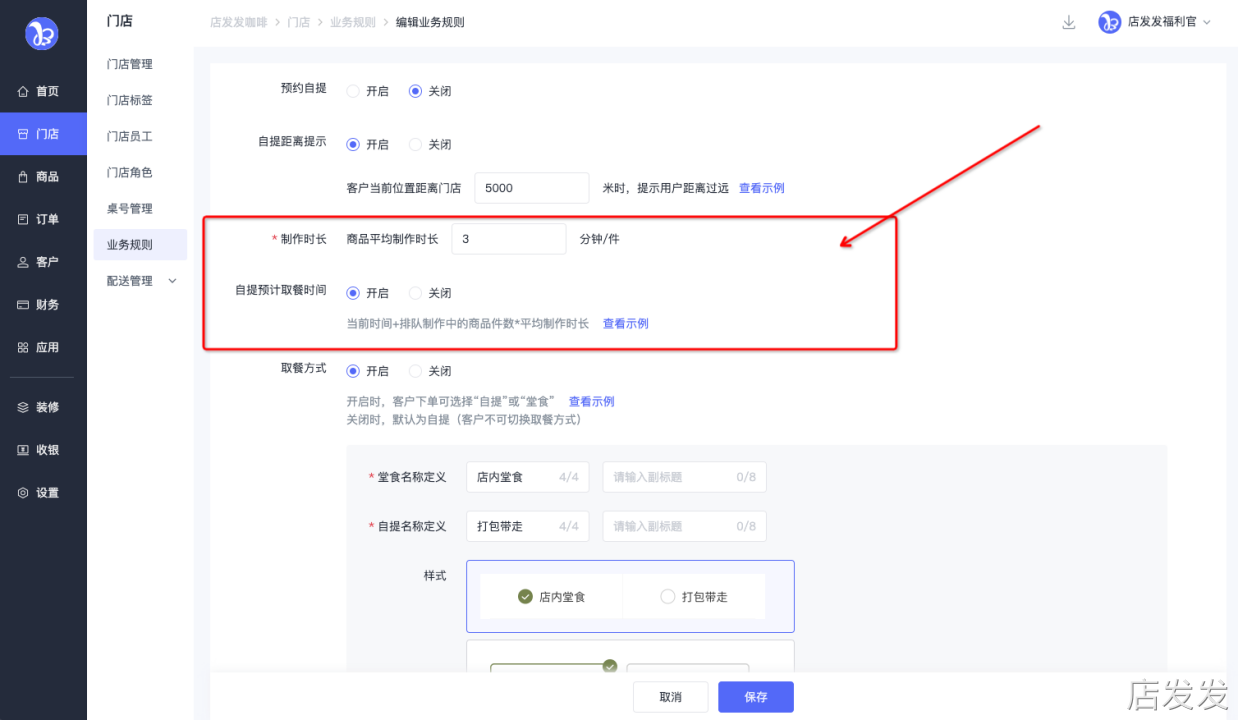Select 开启 for 自提预计取餐时间
The image size is (1238, 720).
(x=352, y=293)
